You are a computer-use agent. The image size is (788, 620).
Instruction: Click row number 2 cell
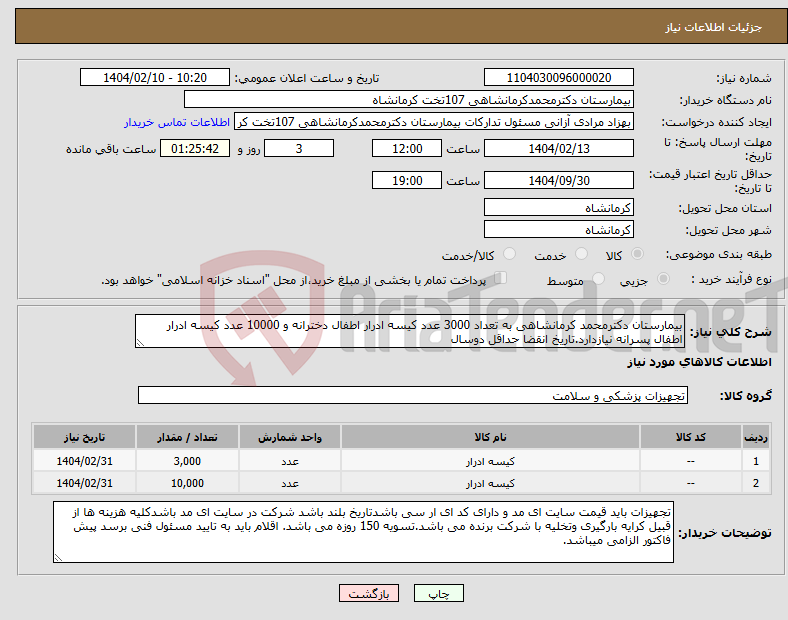coord(755,483)
